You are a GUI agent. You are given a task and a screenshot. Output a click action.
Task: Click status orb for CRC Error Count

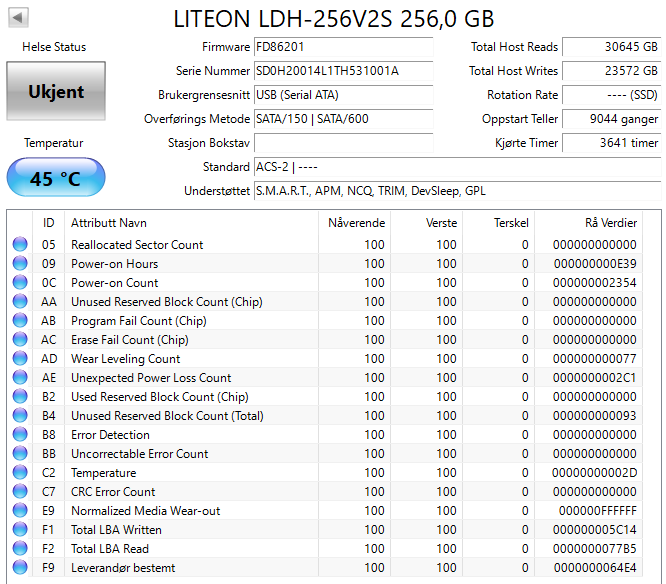(20, 491)
